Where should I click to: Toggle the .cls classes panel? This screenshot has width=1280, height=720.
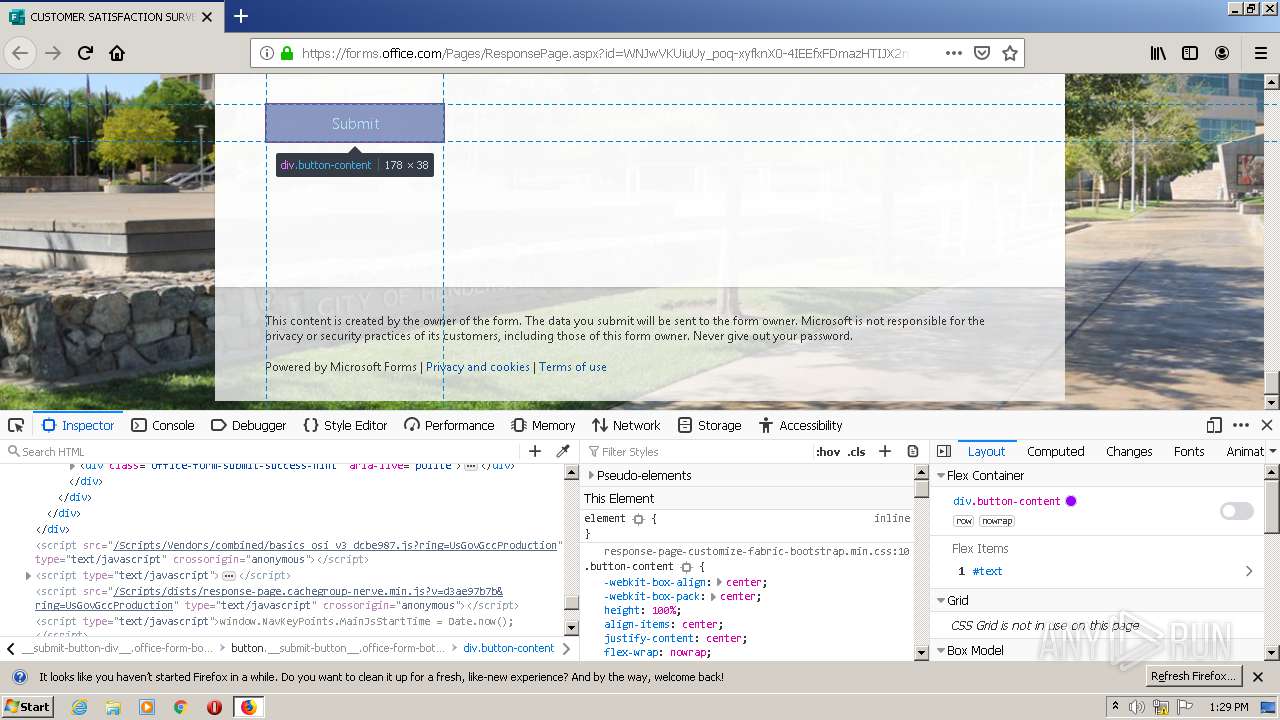pos(856,451)
